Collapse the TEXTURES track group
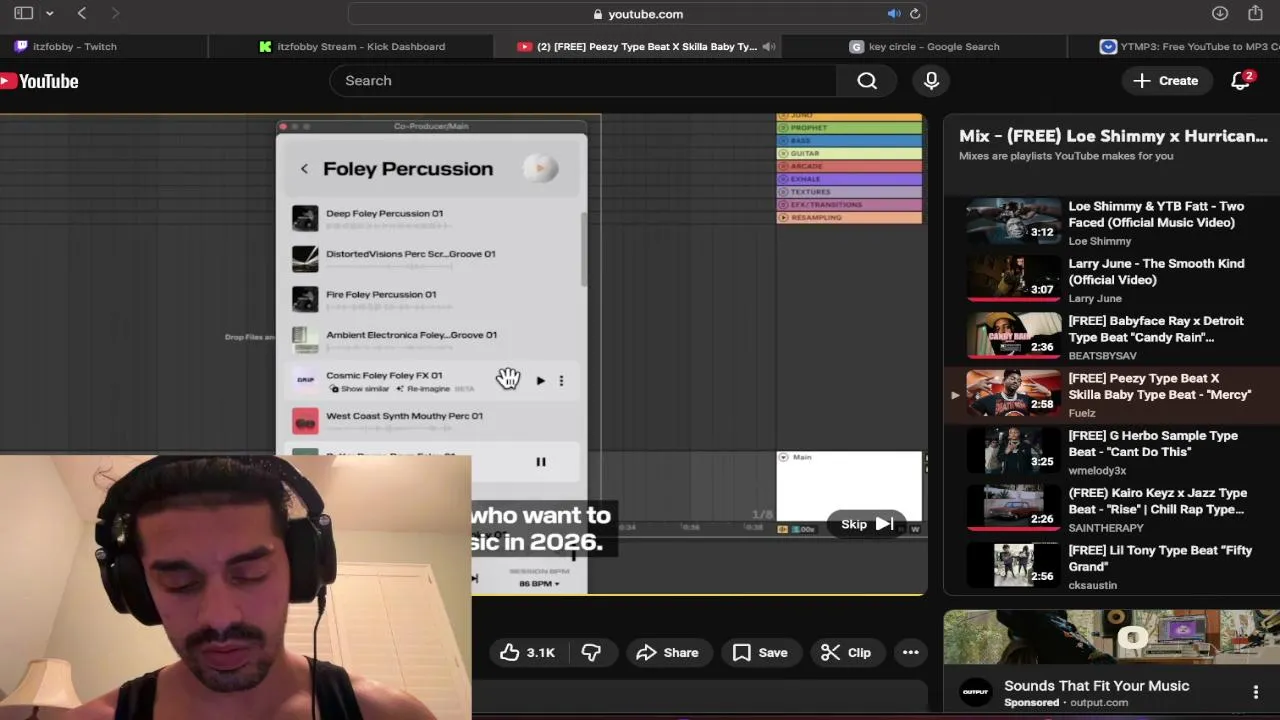1280x720 pixels. [784, 192]
